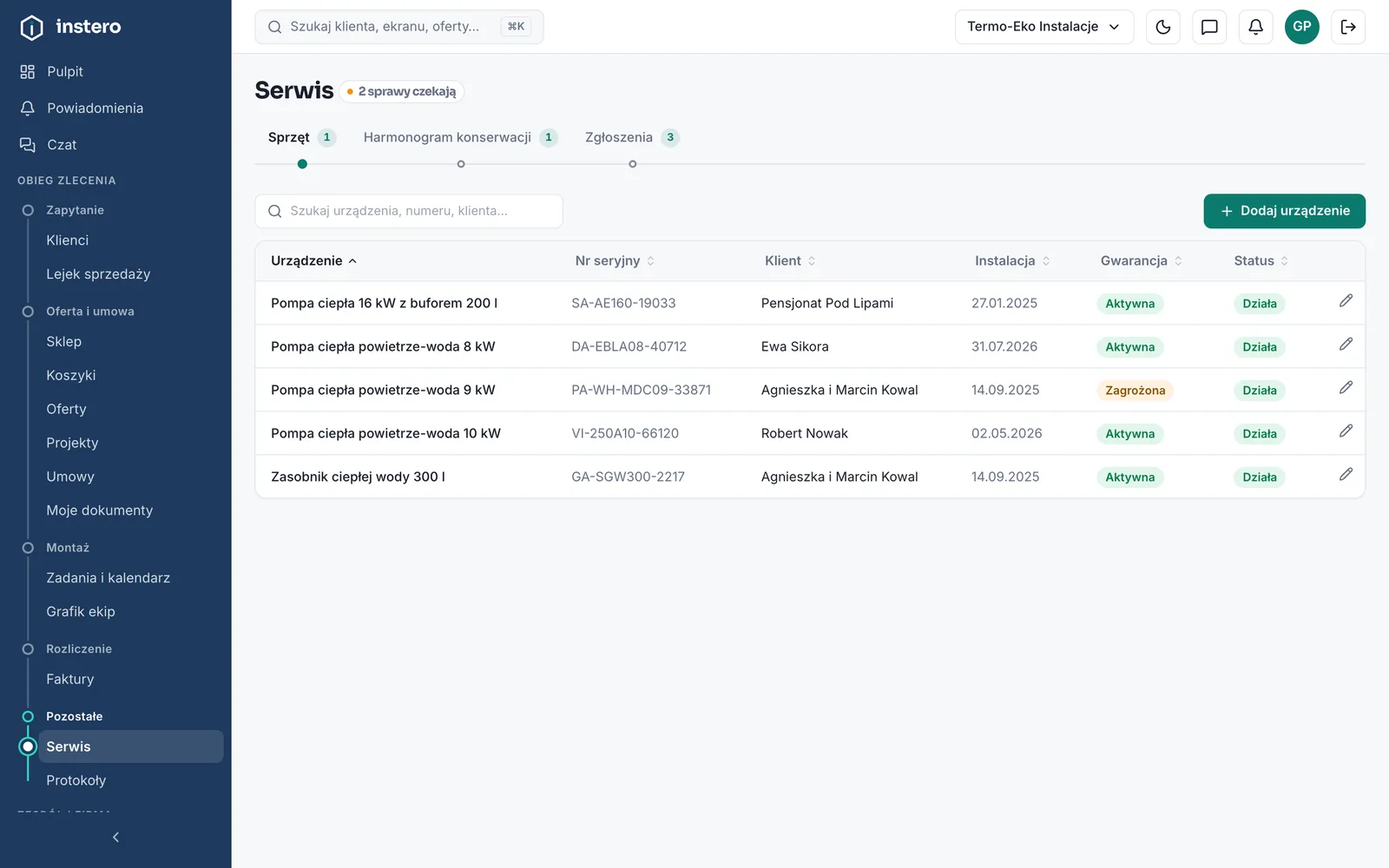
Task: Open Oferty in the sidebar
Action: [x=130, y=409]
